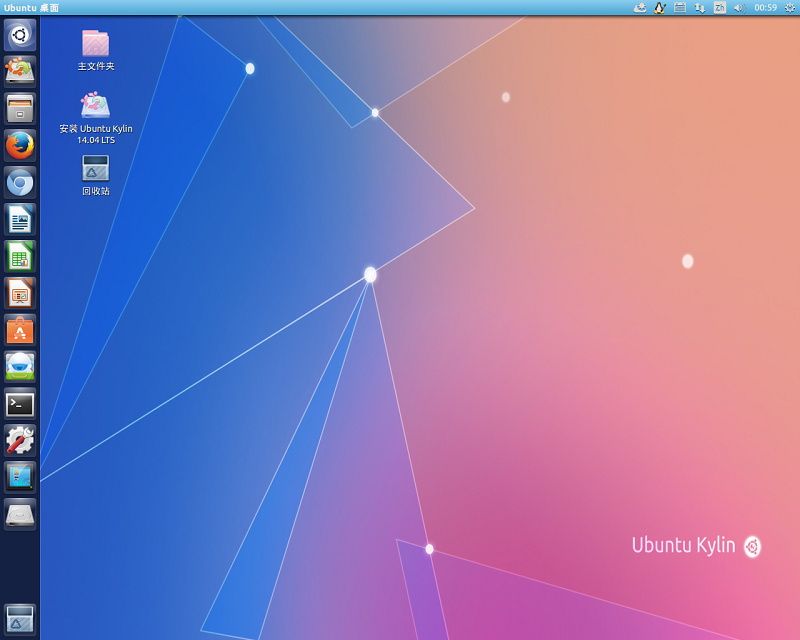
Task: Open the Ubuntu Dash from launcher
Action: [20, 36]
